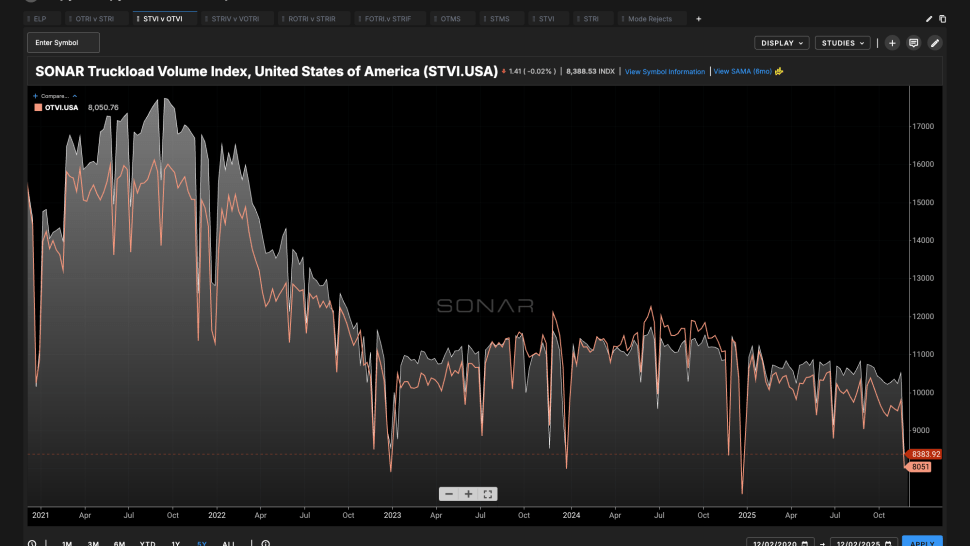Select the 1Y time range
Image resolution: width=970 pixels, height=546 pixels.
[x=176, y=544]
